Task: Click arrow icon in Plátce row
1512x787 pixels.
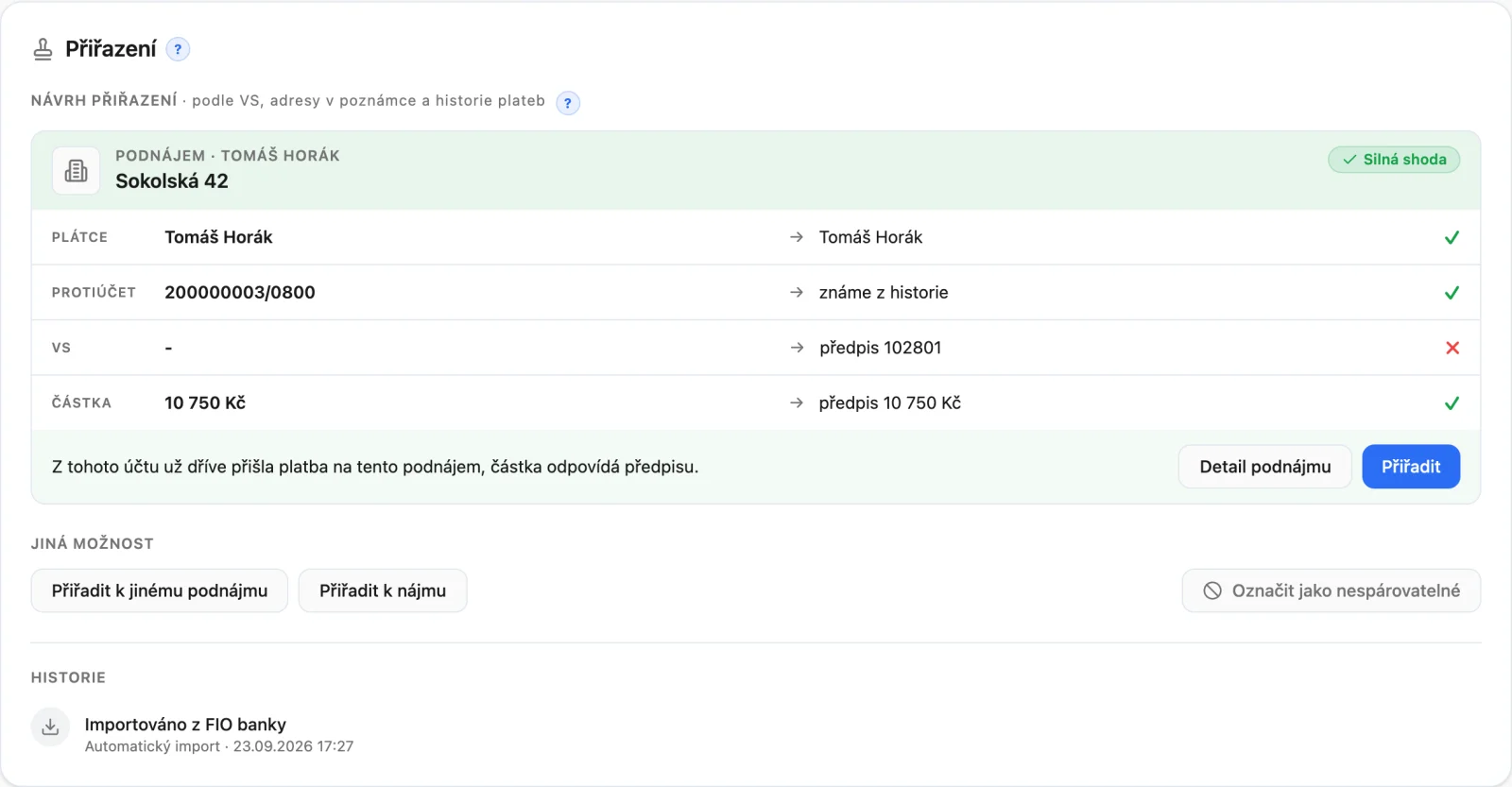Action: [797, 237]
